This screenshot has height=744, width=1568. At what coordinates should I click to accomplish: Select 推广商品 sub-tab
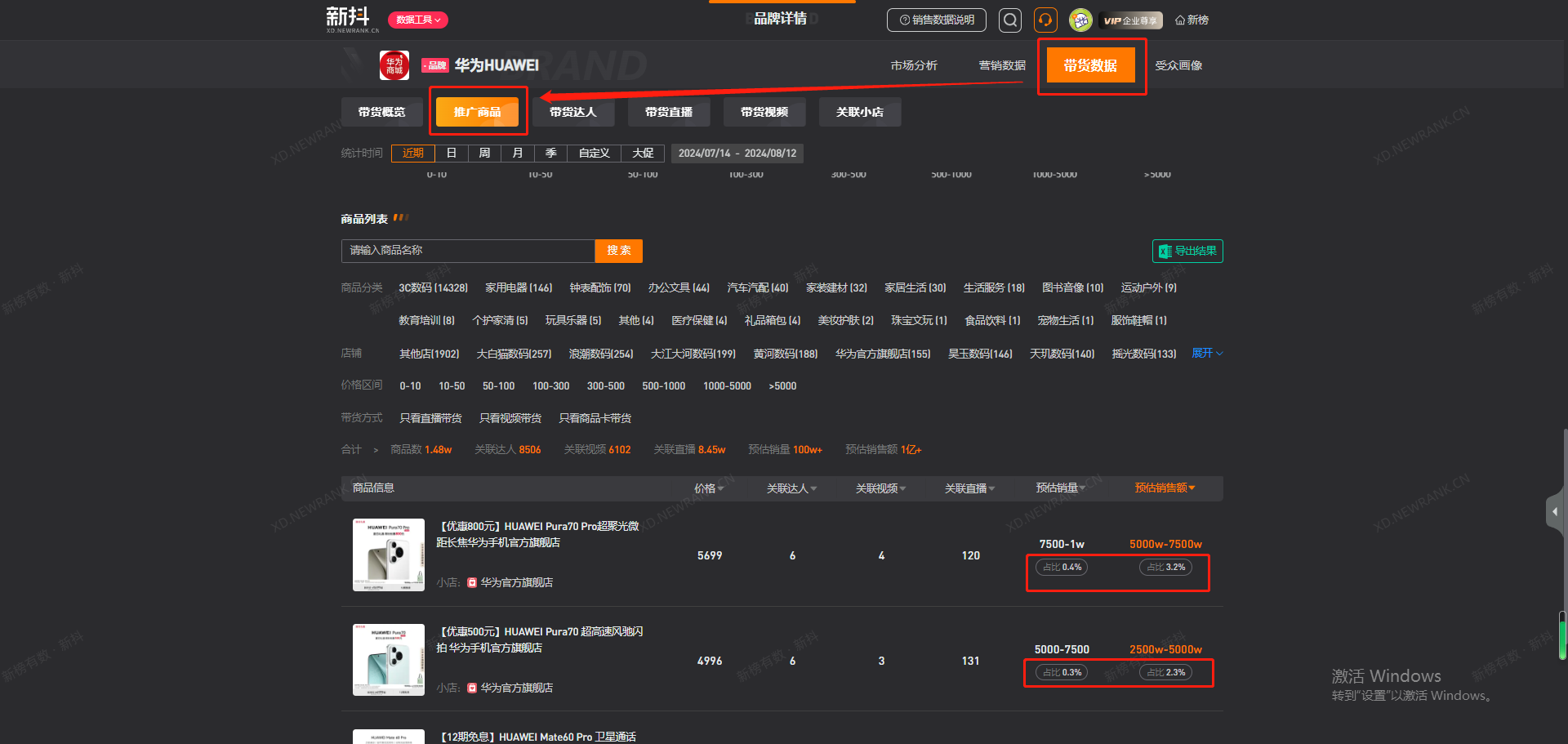pyautogui.click(x=478, y=112)
